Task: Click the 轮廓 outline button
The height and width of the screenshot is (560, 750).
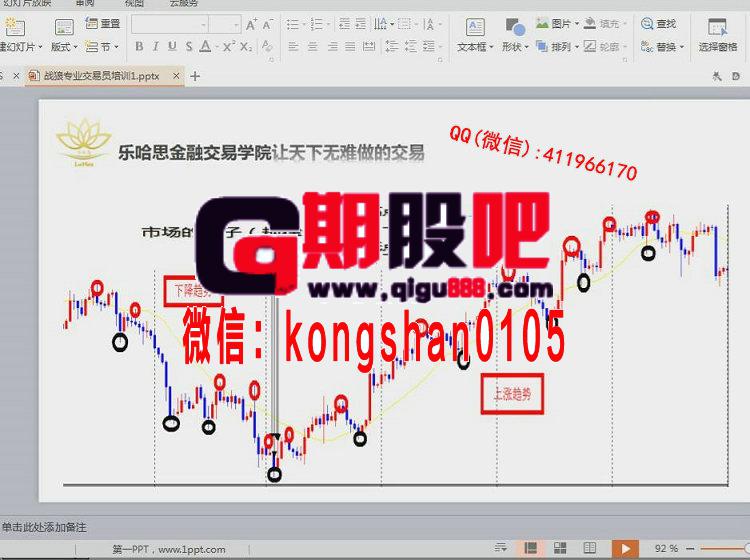Action: (606, 46)
